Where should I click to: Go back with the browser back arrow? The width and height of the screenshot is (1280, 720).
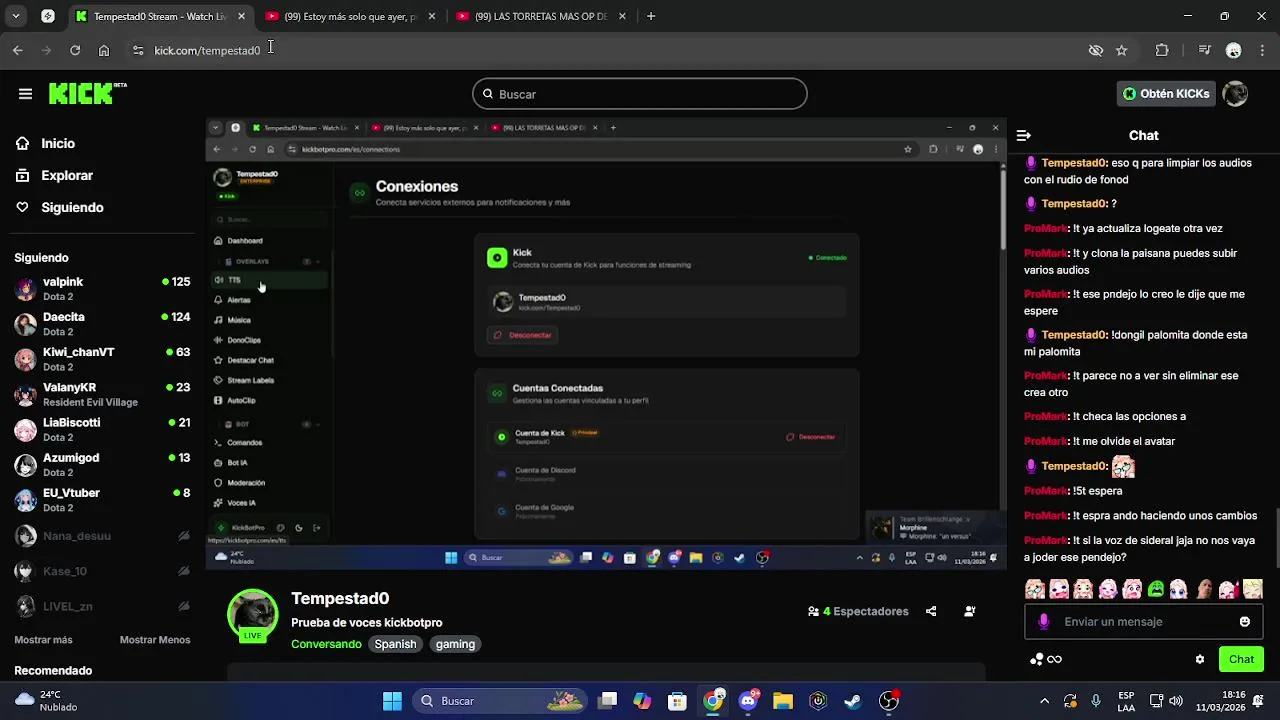[18, 50]
